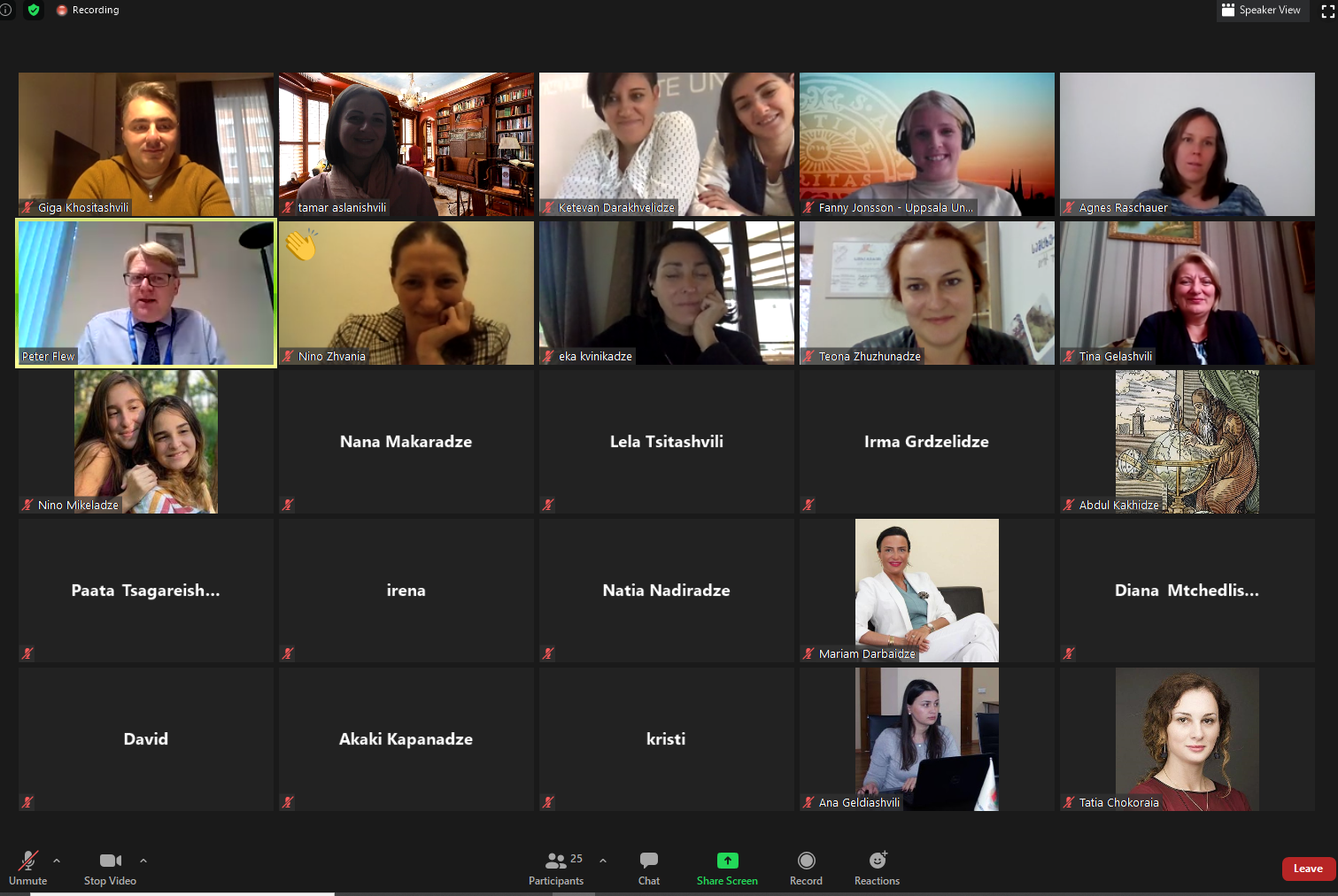
Task: Select Peter Flew's highlighted video tile
Action: point(146,293)
